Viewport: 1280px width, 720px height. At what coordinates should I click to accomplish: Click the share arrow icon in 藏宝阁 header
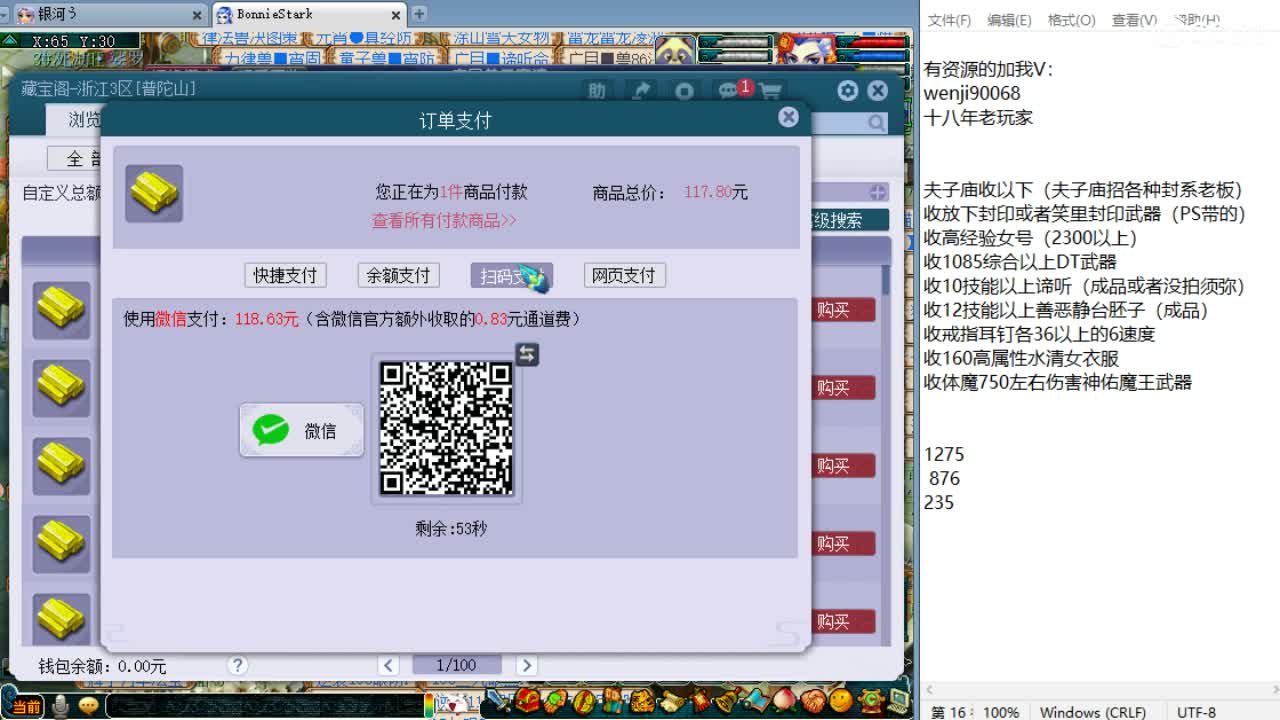coord(641,91)
